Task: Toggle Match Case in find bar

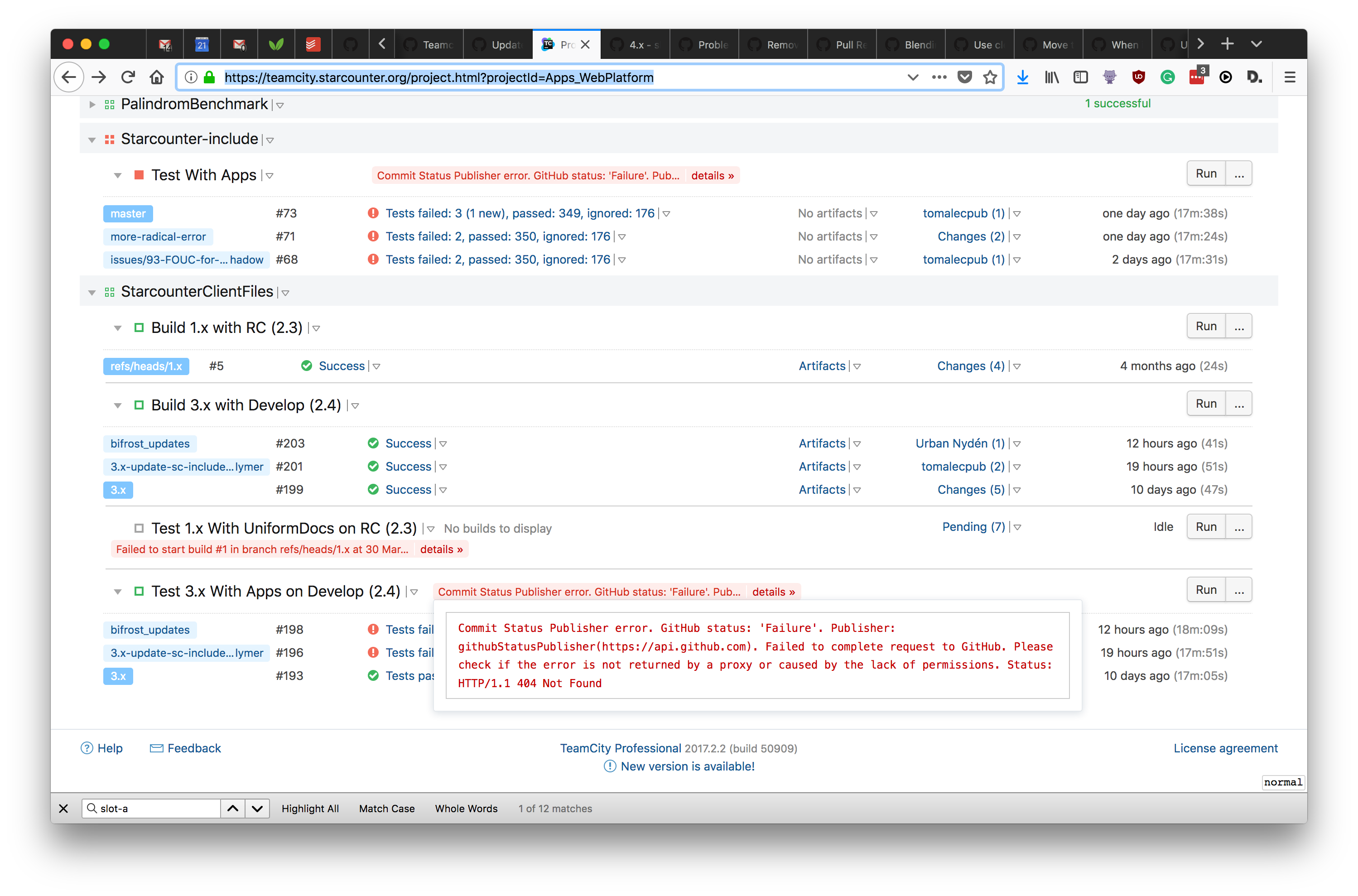Action: coord(387,809)
